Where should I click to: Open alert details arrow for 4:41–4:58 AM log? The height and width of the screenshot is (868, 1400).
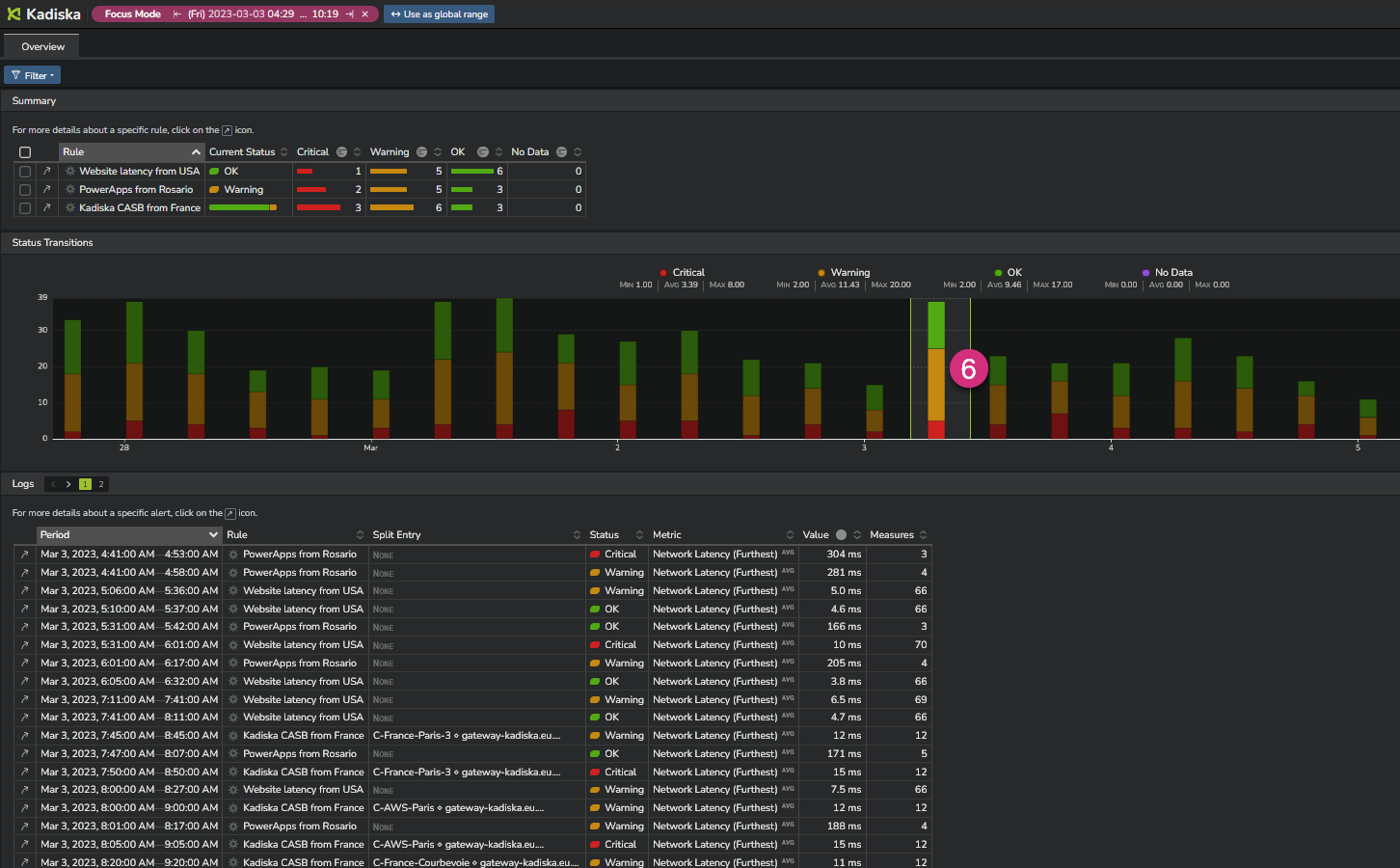24,573
